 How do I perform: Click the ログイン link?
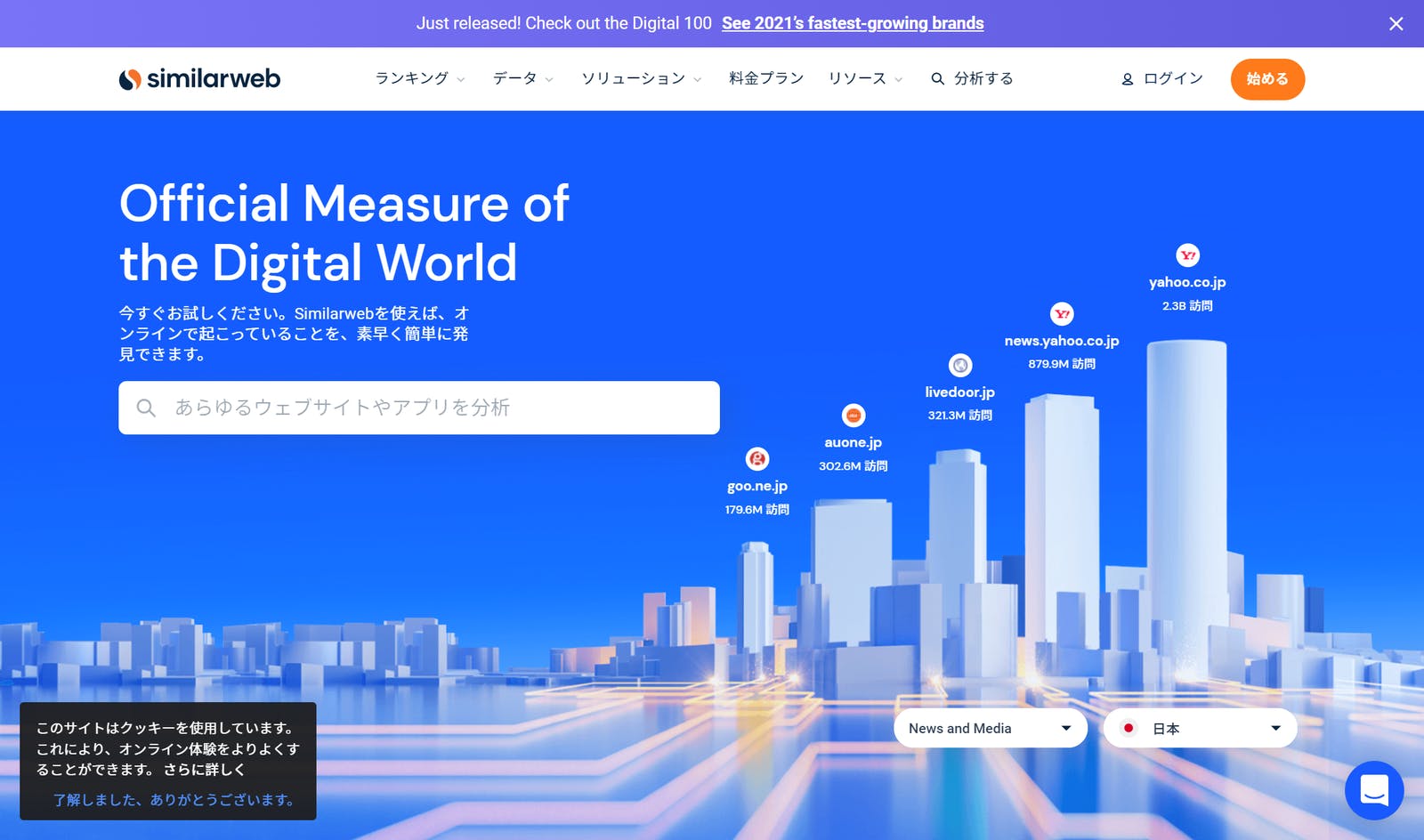[1173, 78]
